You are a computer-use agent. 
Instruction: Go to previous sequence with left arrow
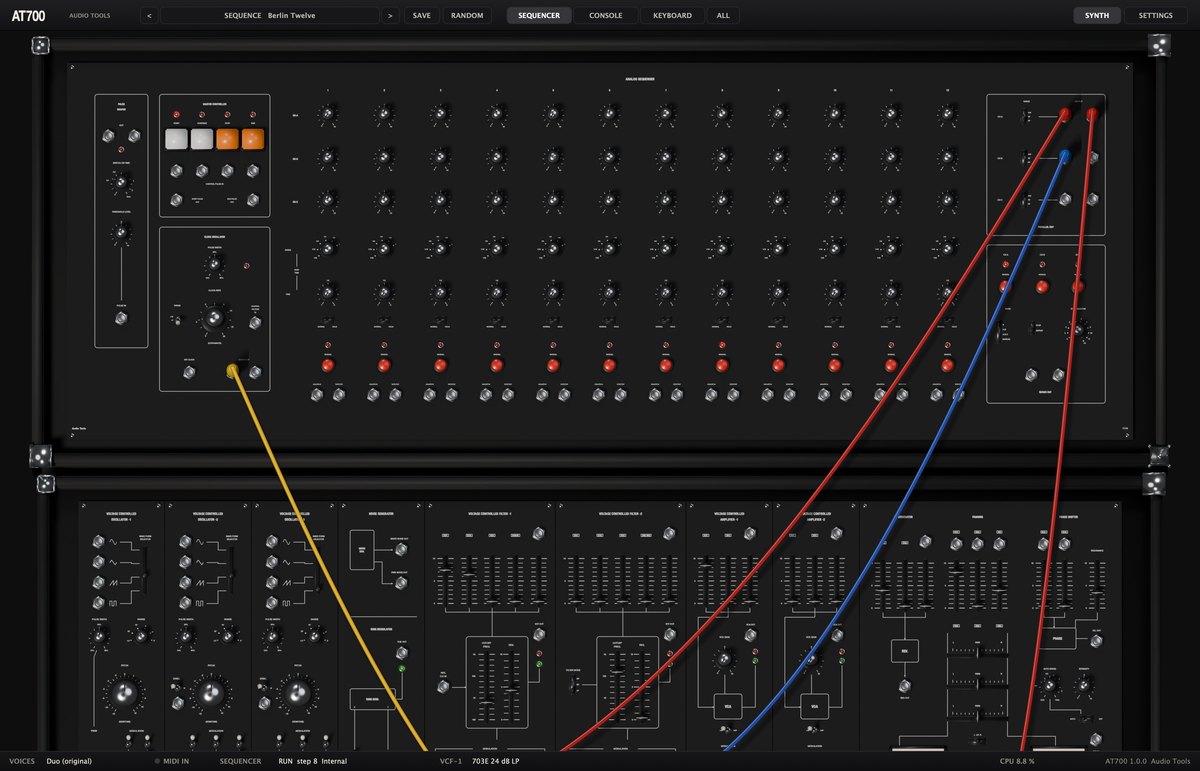(x=149, y=16)
